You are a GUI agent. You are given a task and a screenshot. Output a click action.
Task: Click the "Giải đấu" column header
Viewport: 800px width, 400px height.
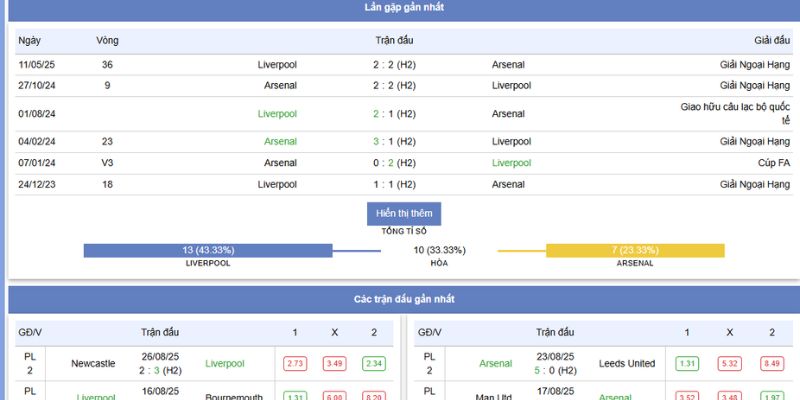[x=771, y=40]
